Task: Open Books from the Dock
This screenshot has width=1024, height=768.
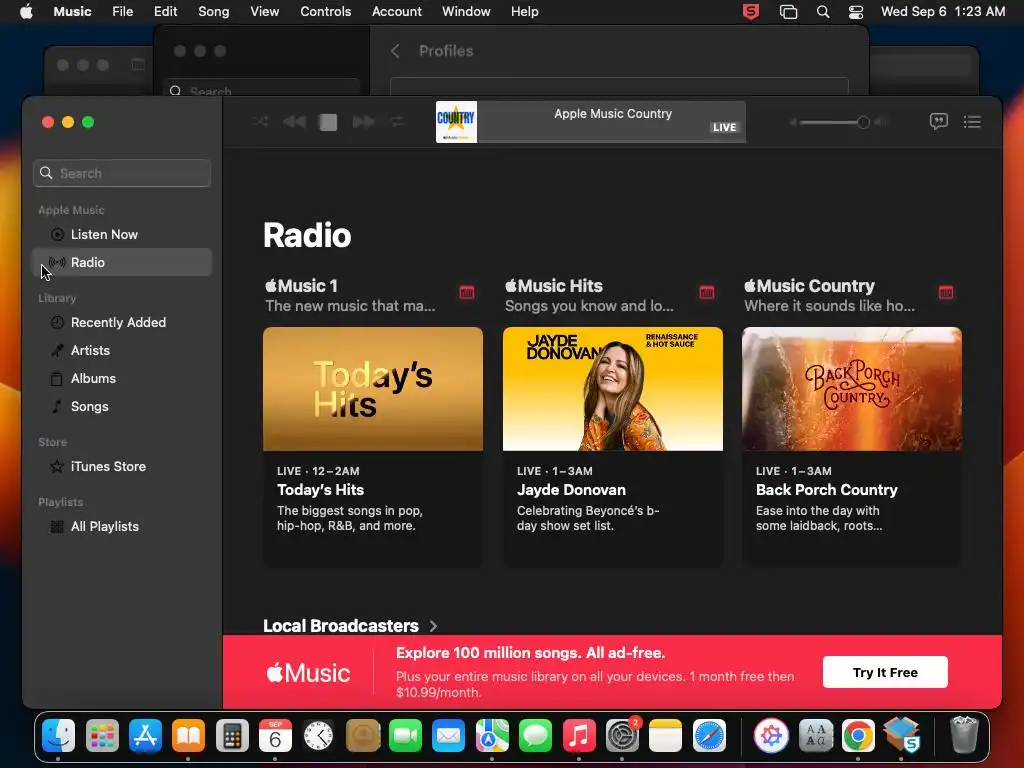Action: 188,736
